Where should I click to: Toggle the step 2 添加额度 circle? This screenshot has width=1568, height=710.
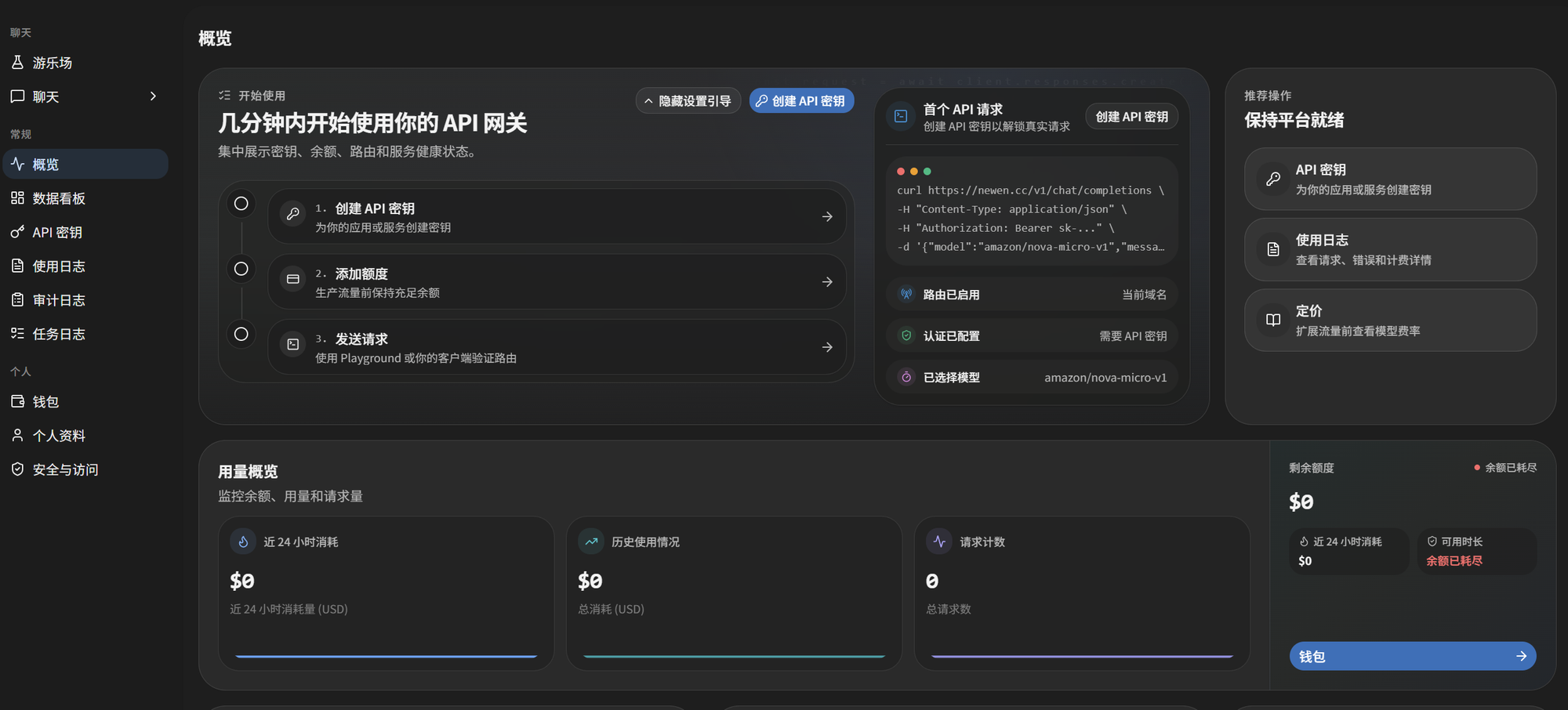click(x=241, y=269)
